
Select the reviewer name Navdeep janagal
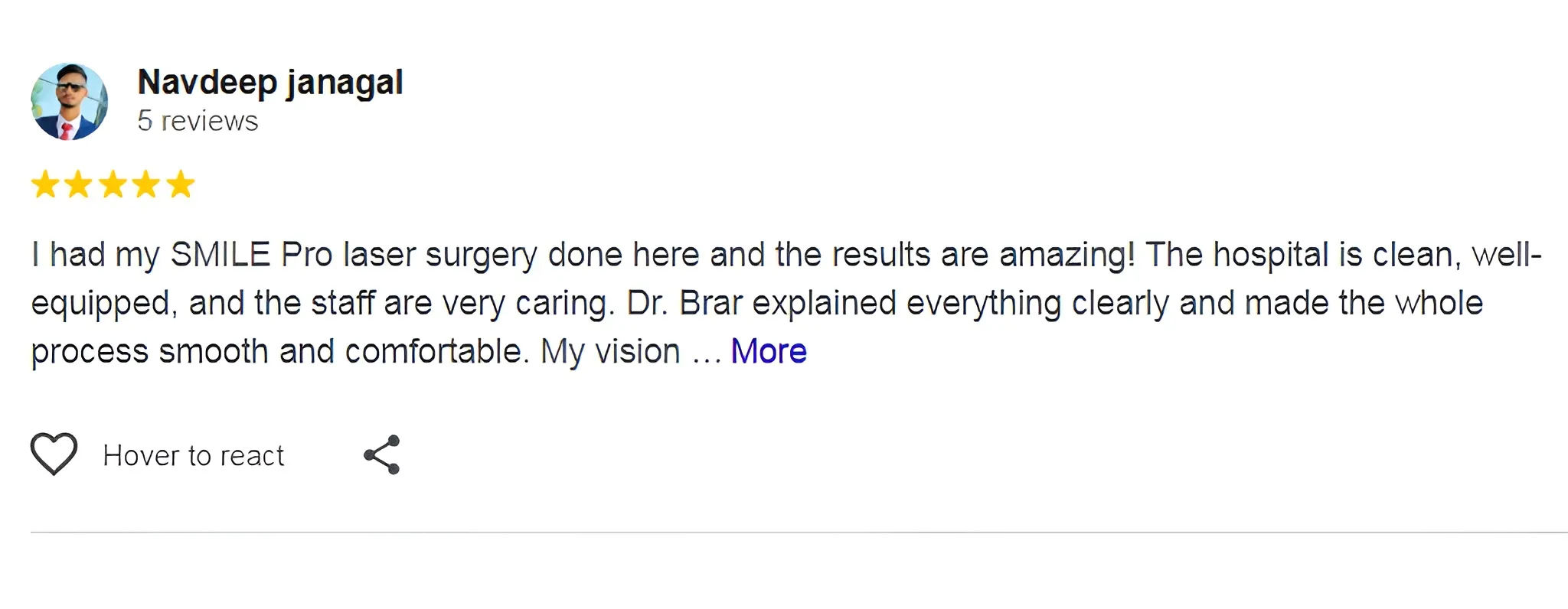tap(269, 82)
